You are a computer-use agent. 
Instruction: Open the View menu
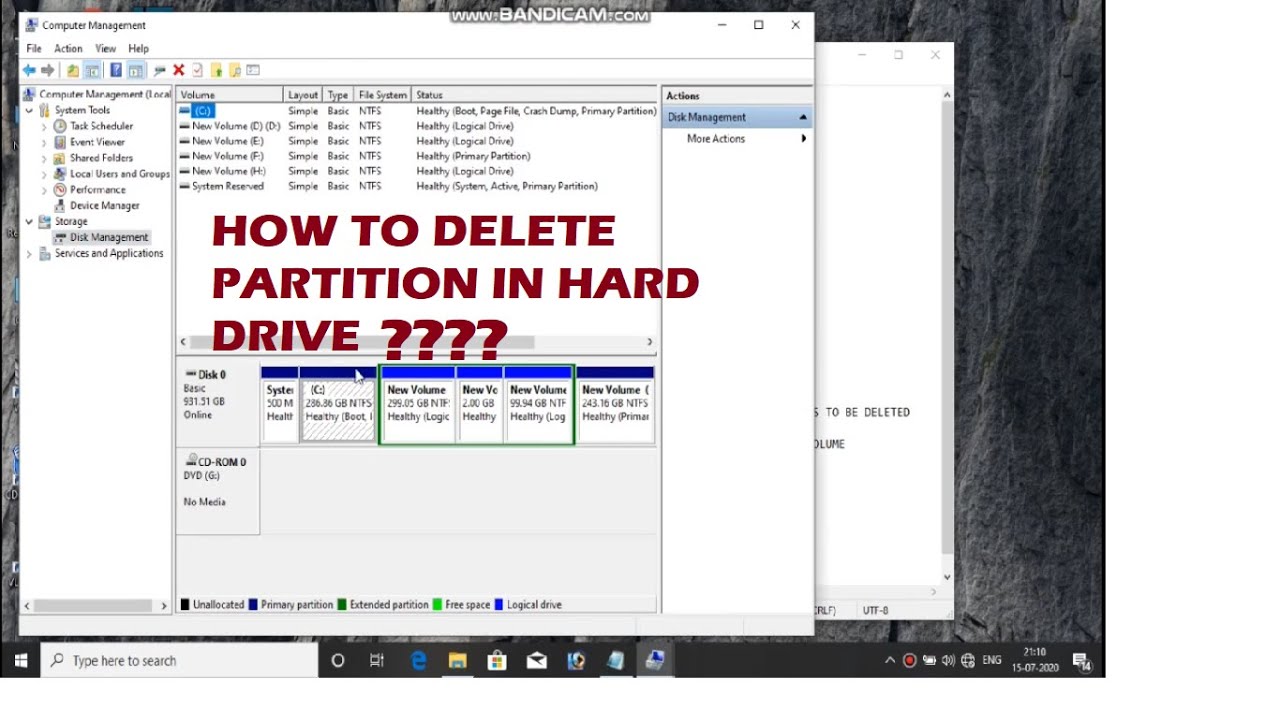(x=105, y=48)
